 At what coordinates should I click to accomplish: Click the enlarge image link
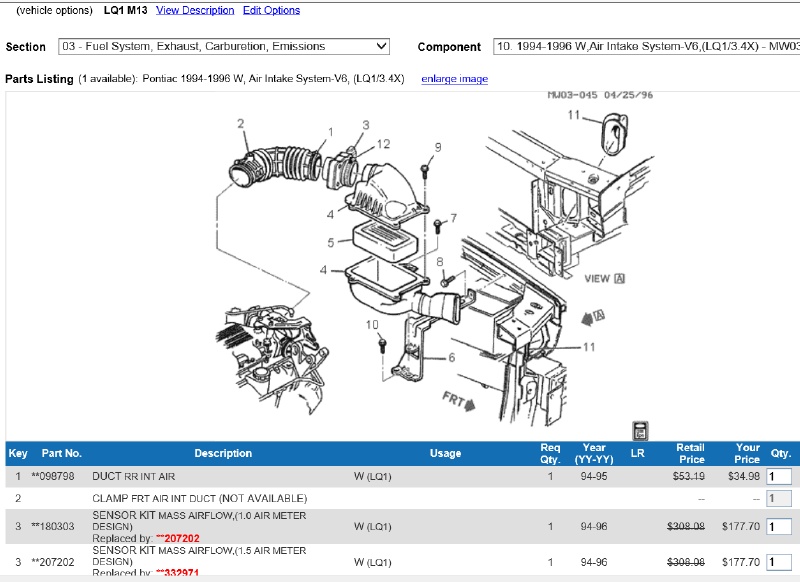click(x=454, y=79)
